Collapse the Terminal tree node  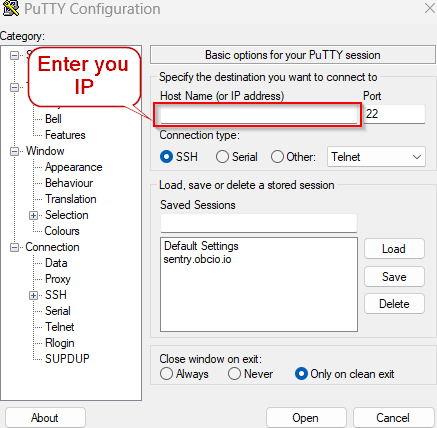point(14,87)
